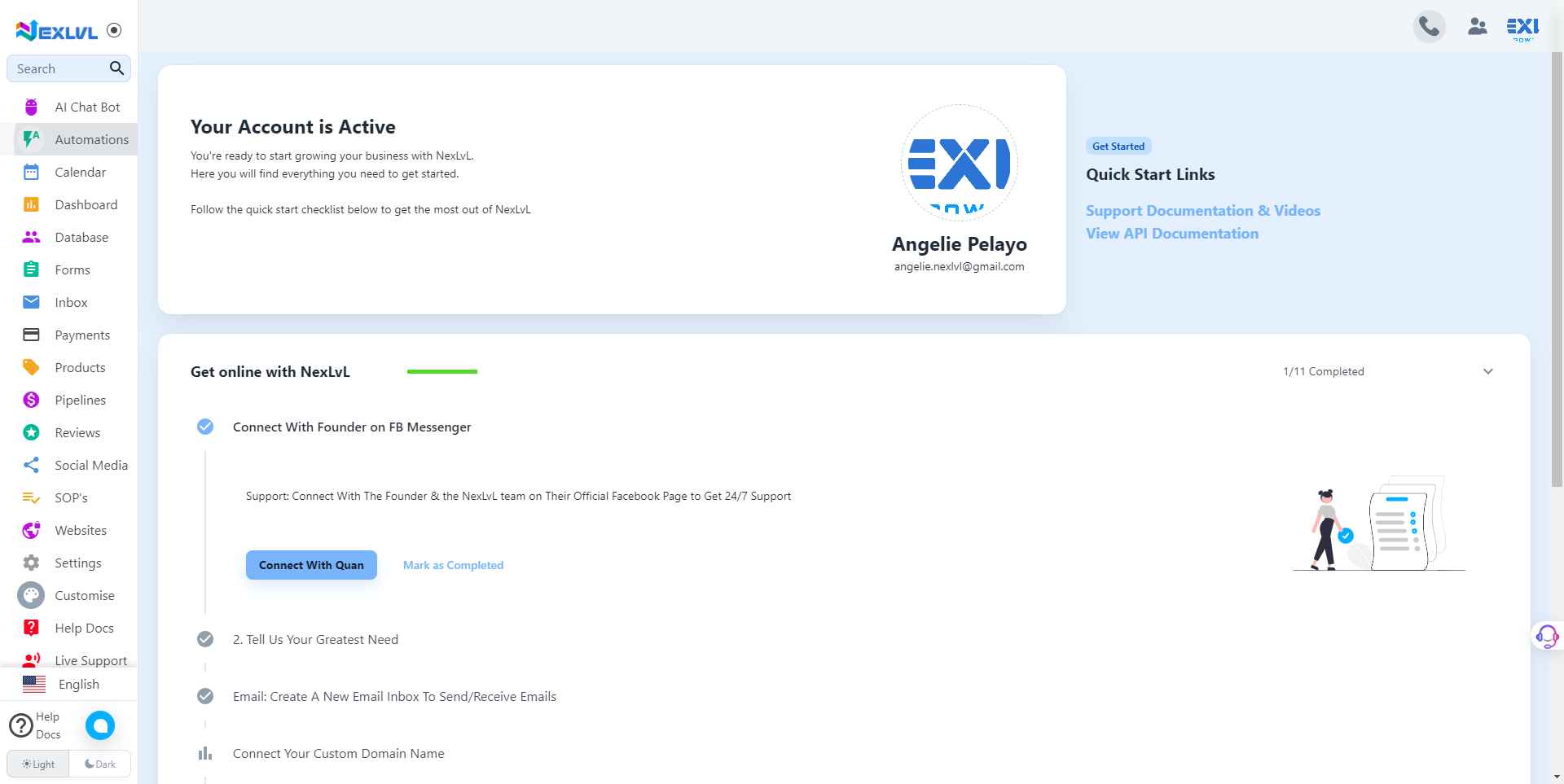The width and height of the screenshot is (1564, 784).
Task: Click the page vertical scrollbar
Action: pos(1557,269)
